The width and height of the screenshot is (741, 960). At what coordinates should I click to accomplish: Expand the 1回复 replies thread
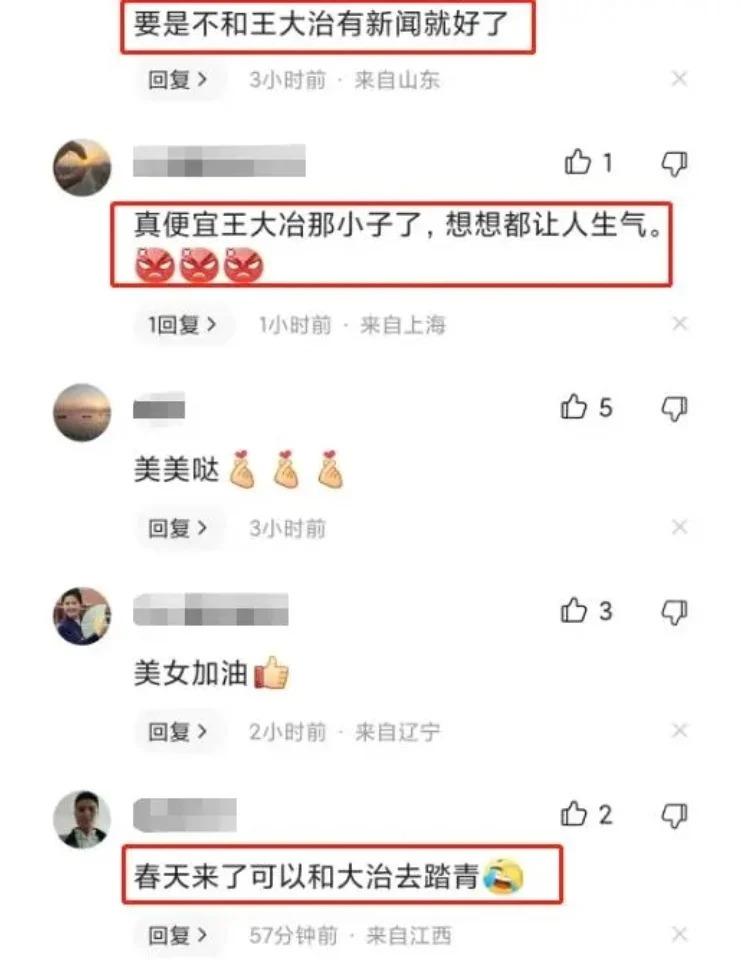click(x=182, y=324)
